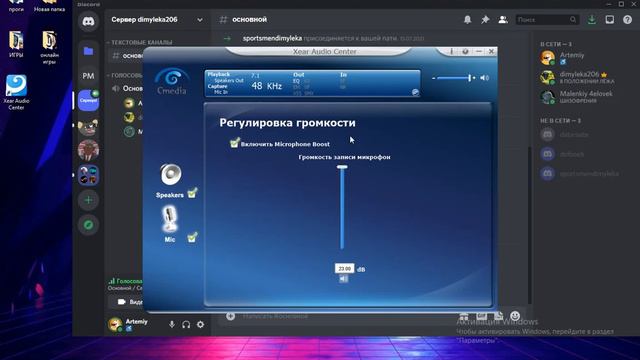Open the Xear Audio Center info button
The width and height of the screenshot is (640, 360).
point(451,51)
